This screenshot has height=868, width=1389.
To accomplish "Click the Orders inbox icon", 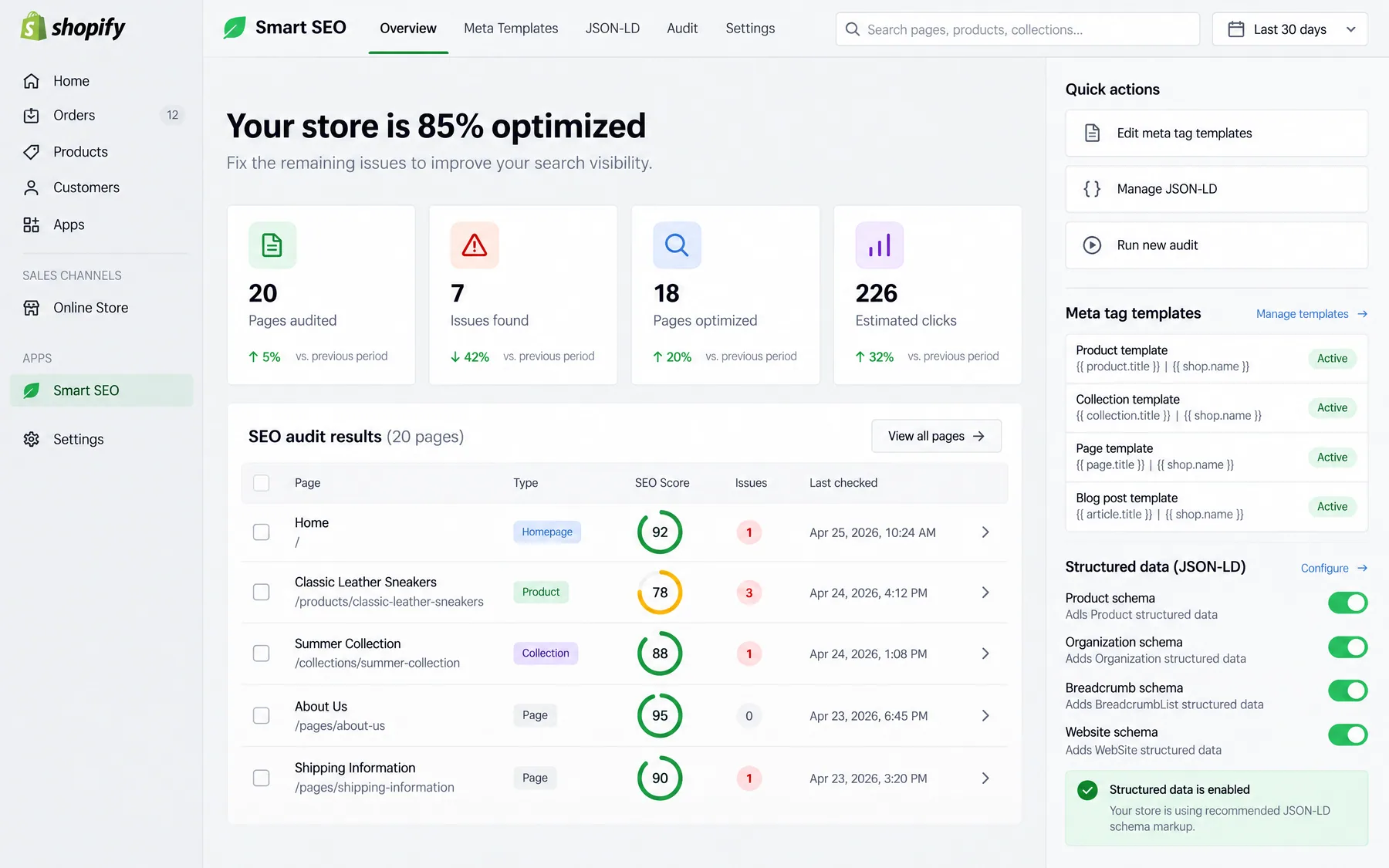I will (x=31, y=116).
